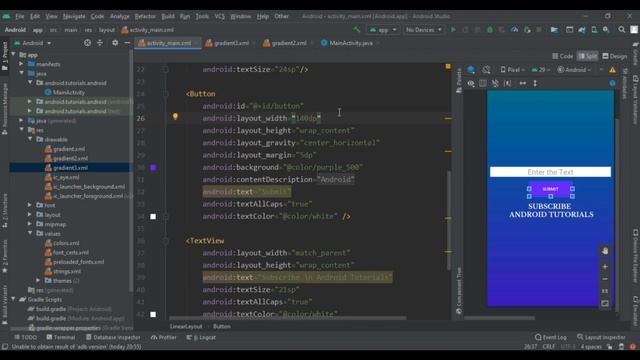The width and height of the screenshot is (640, 360).
Task: Click white color swatch in gutter line 42
Action: [x=153, y=314]
